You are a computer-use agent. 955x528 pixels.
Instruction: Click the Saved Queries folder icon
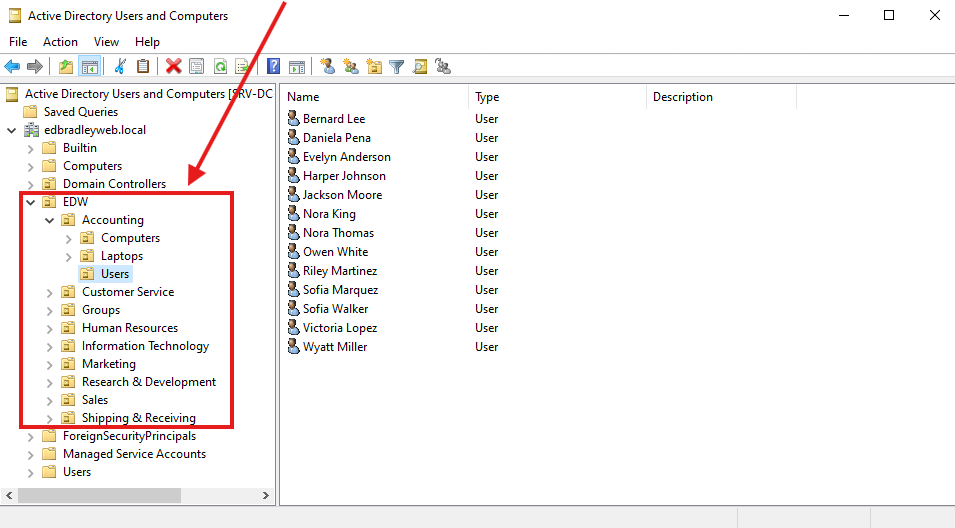(x=30, y=111)
